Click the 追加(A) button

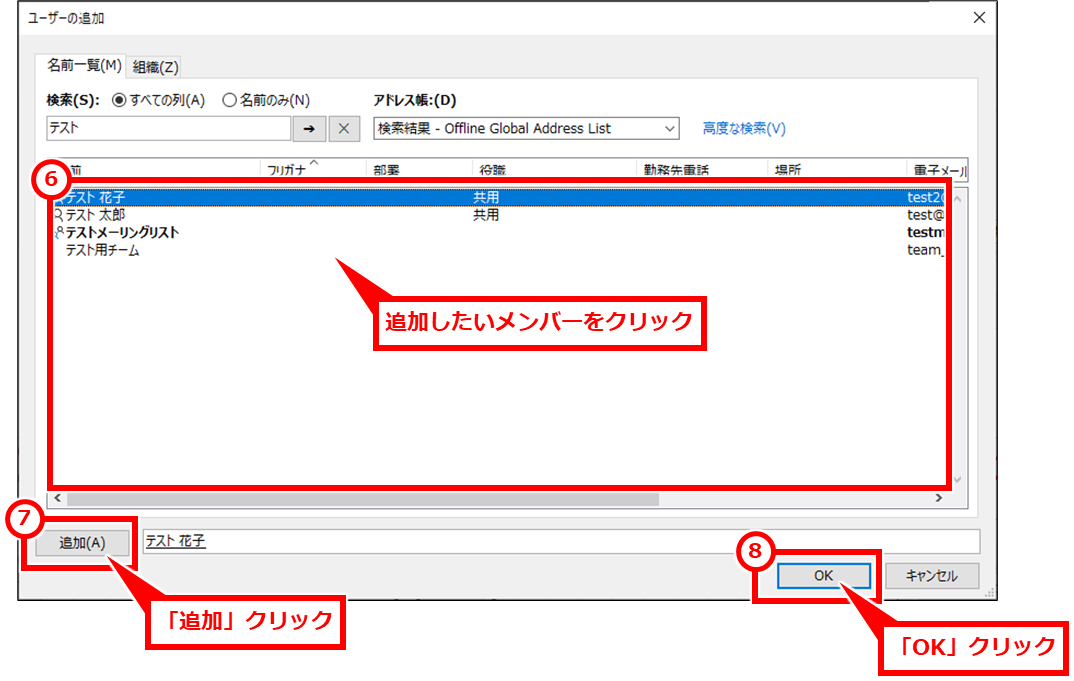click(x=82, y=543)
